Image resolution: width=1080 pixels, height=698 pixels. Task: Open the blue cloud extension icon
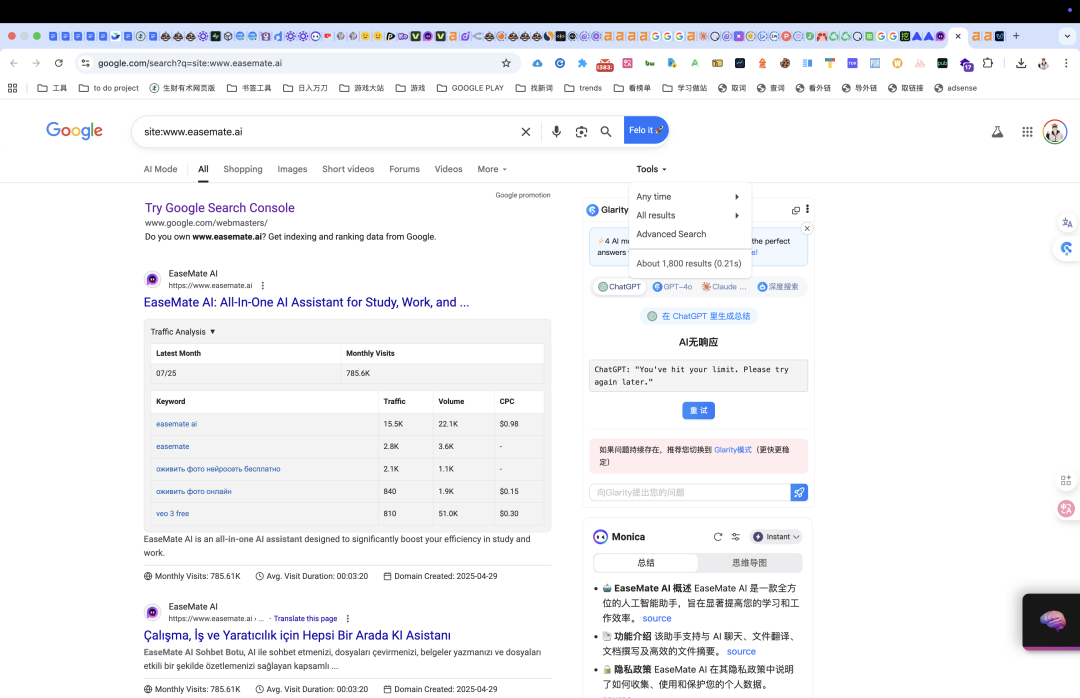537,63
